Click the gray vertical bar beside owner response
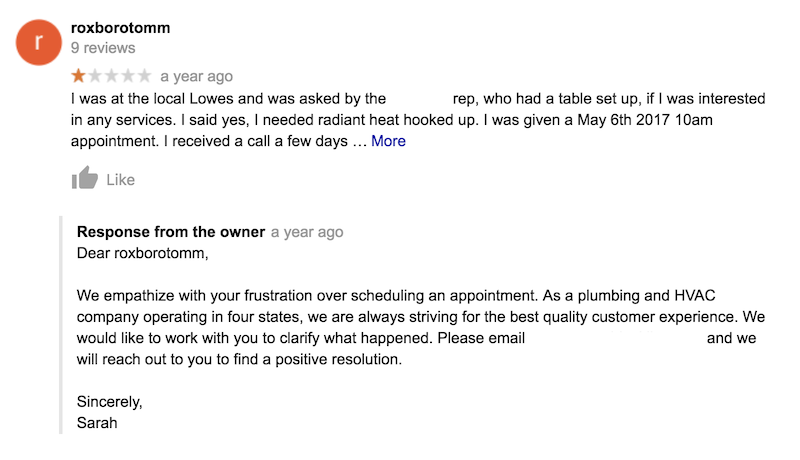The width and height of the screenshot is (800, 460). (x=61, y=325)
